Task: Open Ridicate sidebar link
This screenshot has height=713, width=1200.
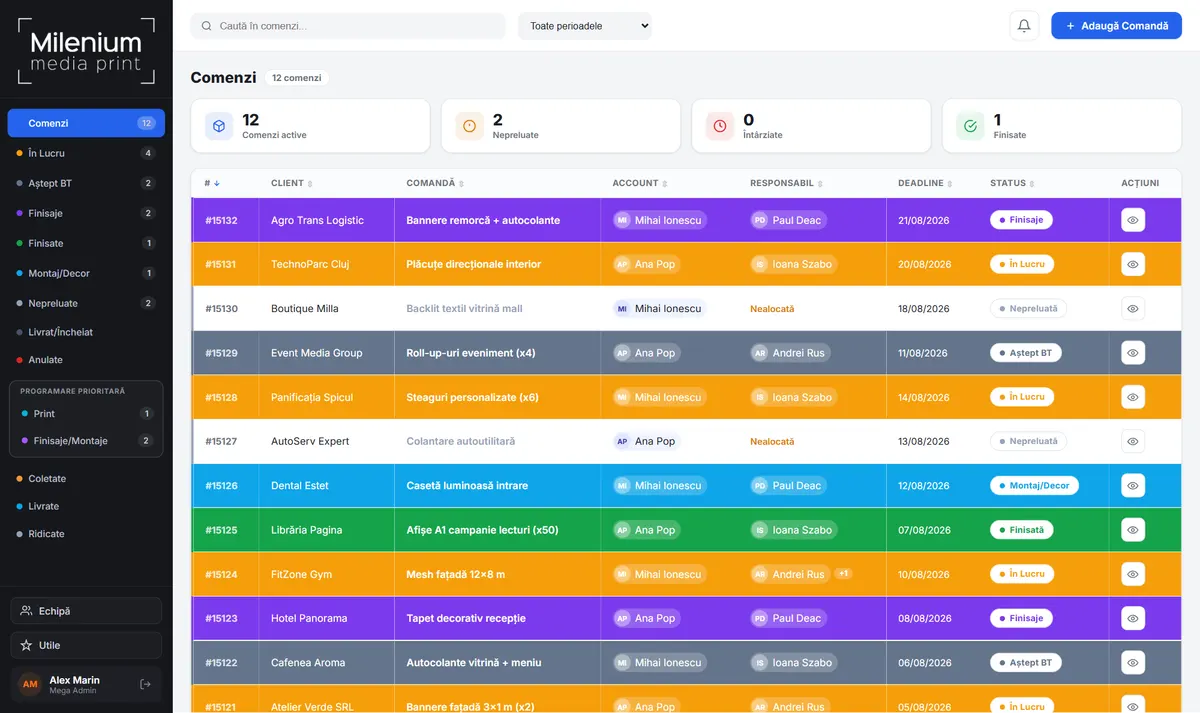Action: click(86, 534)
